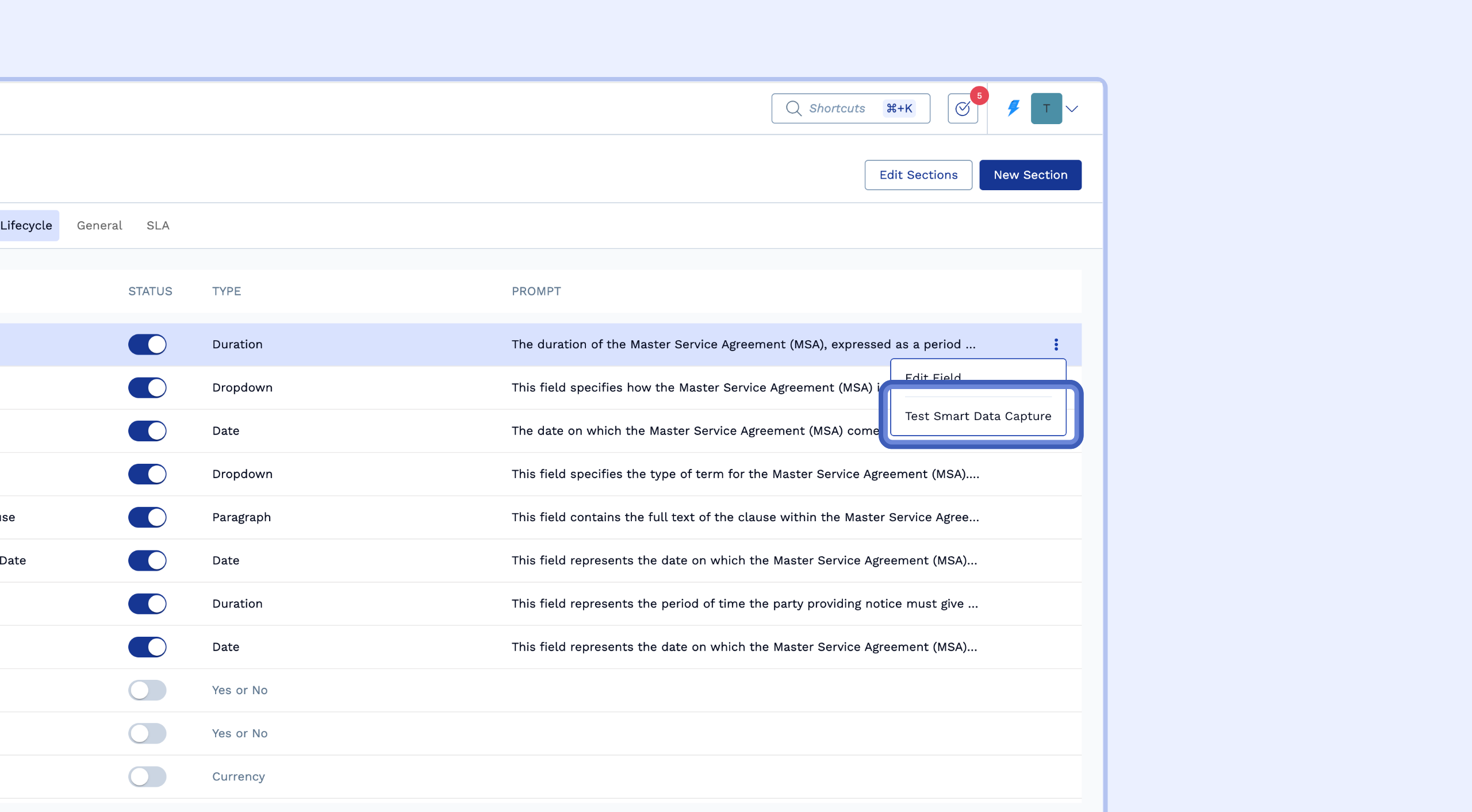Click the T user avatar
1472x812 pixels.
[1046, 109]
